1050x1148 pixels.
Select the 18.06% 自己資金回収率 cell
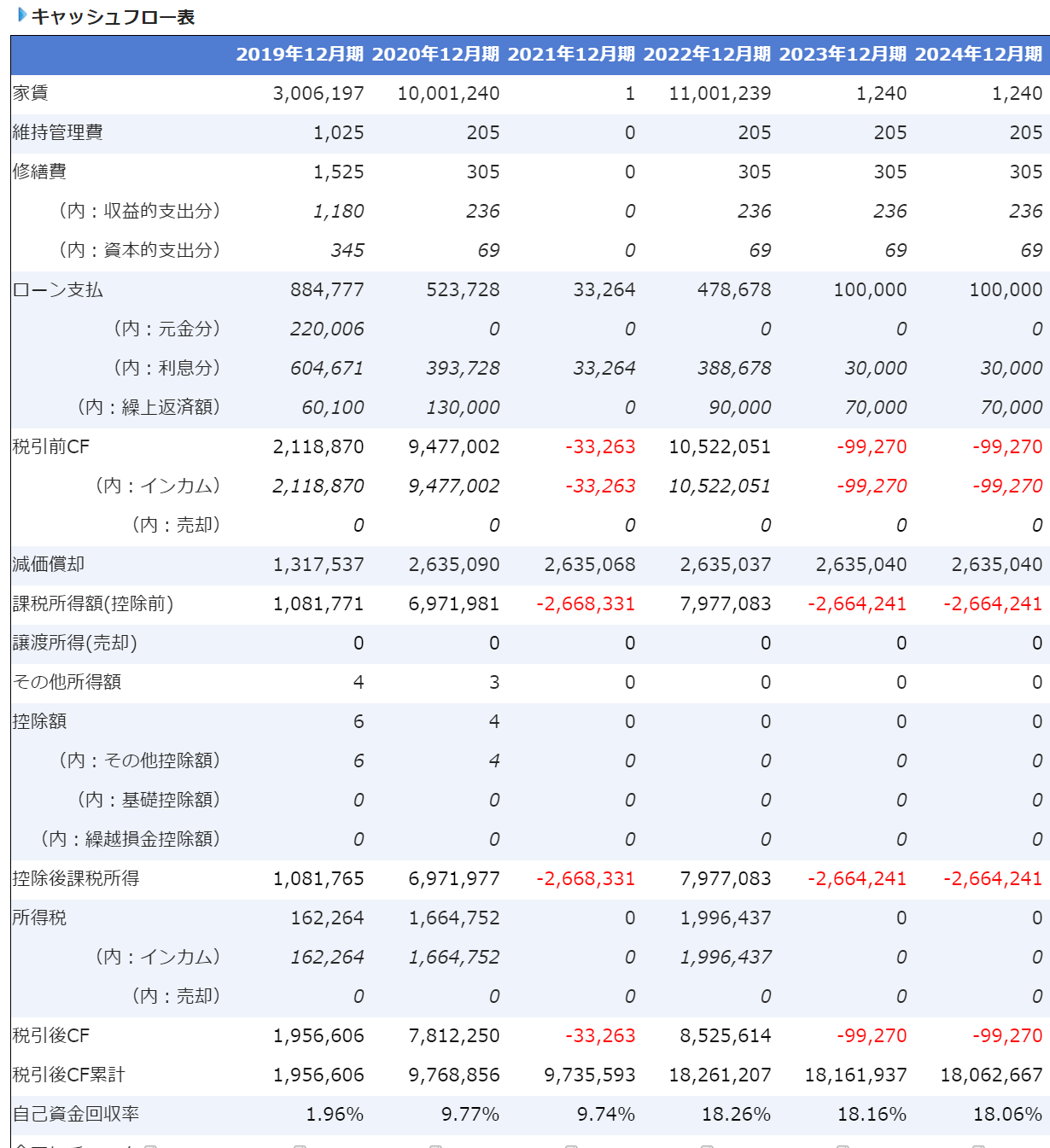point(1007,1115)
